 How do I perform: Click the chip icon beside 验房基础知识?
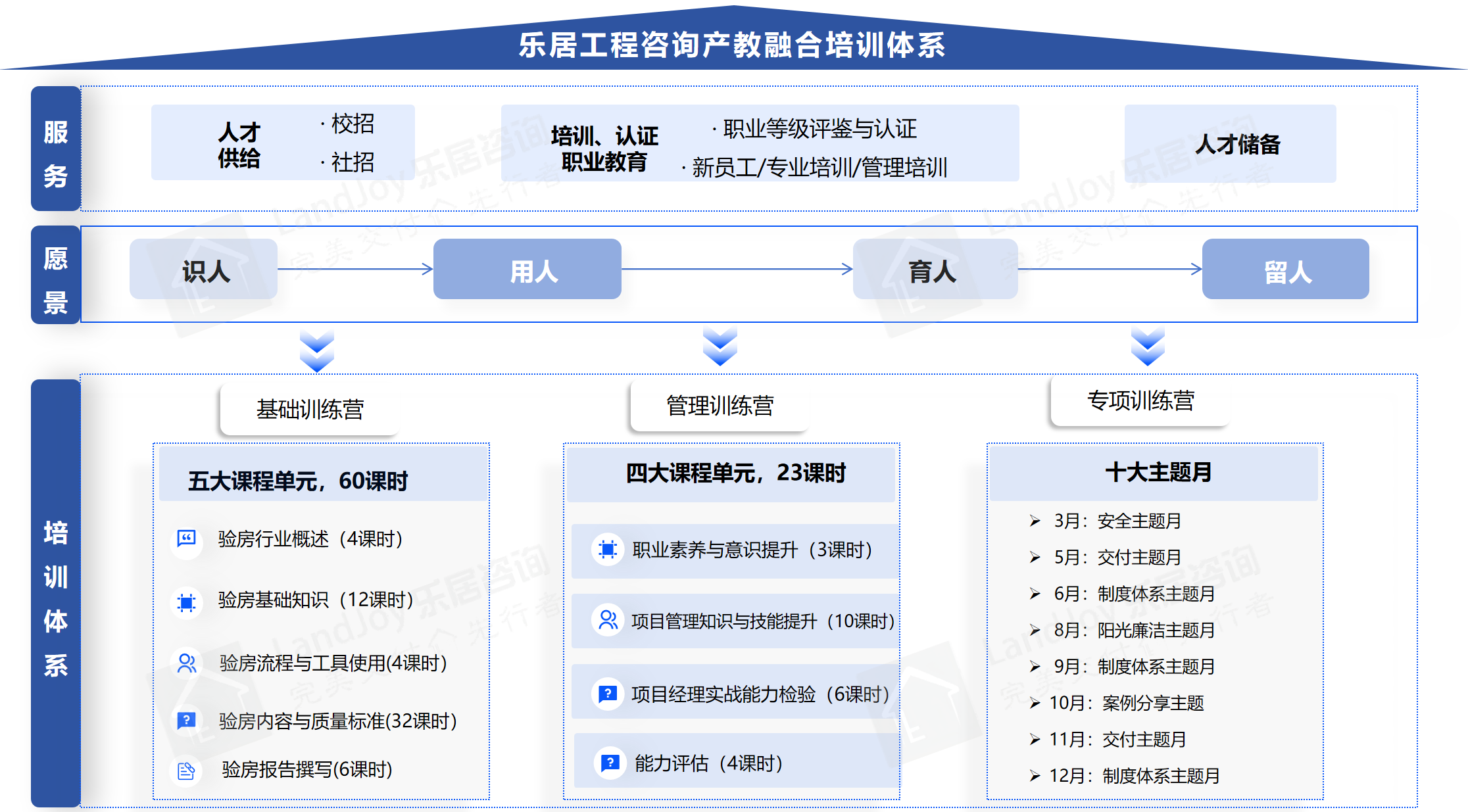[x=187, y=602]
